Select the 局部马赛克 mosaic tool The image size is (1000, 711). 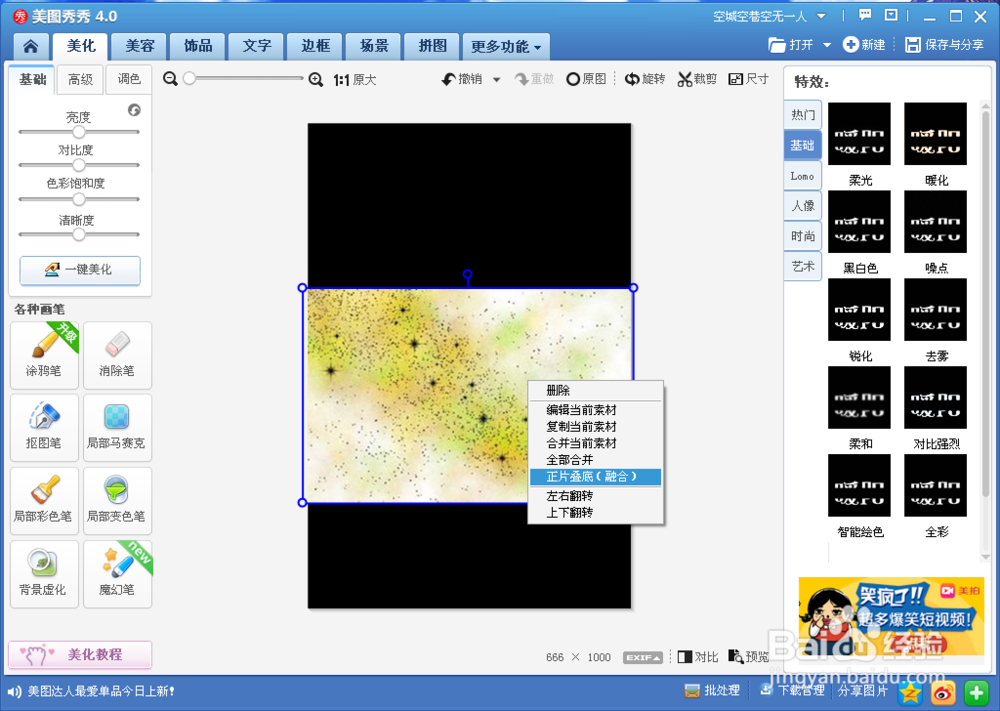[x=117, y=428]
